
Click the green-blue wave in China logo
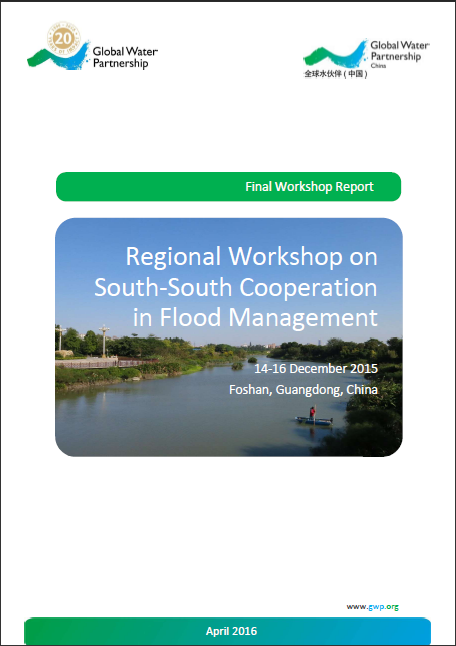pos(335,54)
